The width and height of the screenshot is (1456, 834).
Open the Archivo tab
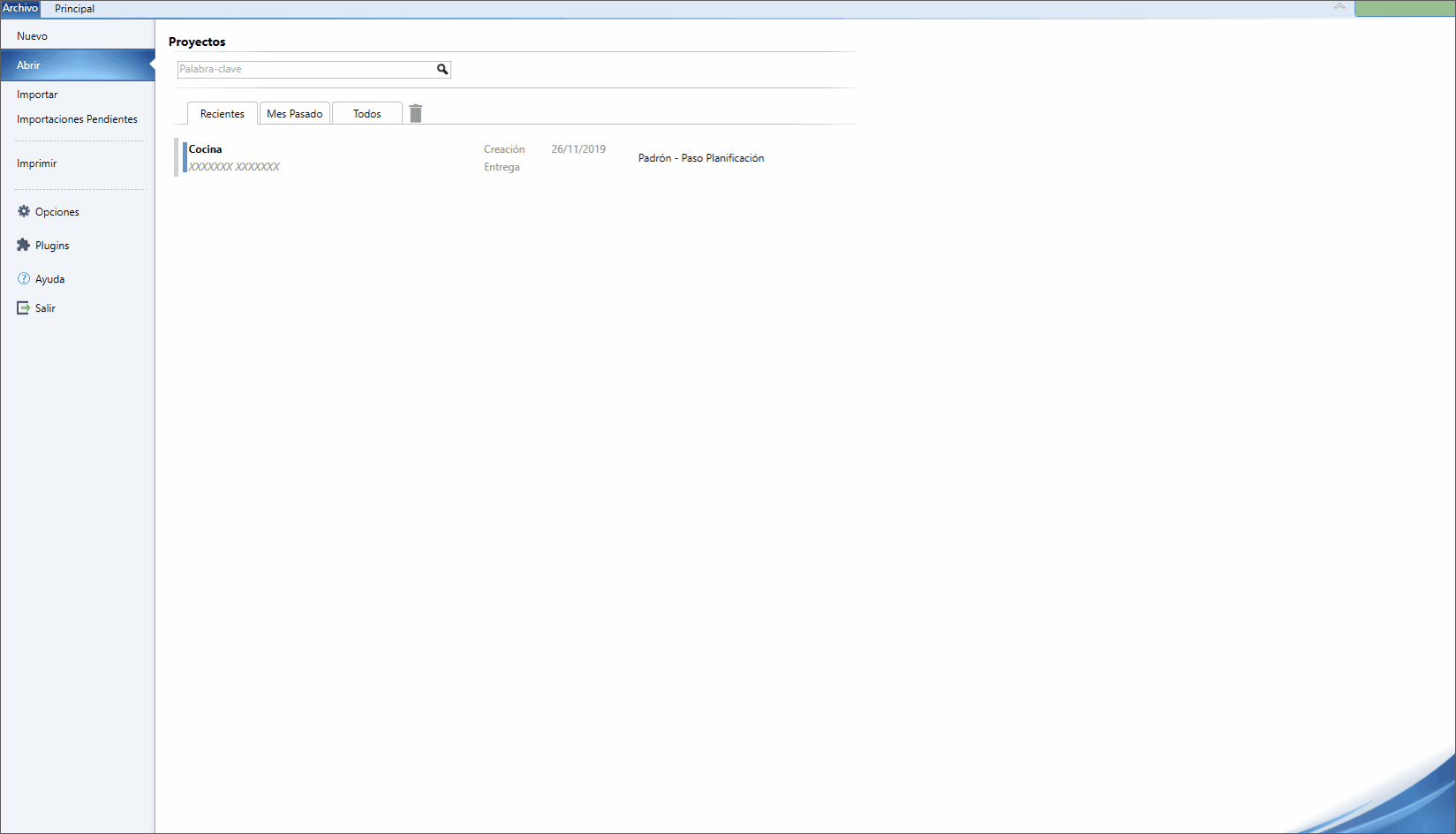coord(20,8)
